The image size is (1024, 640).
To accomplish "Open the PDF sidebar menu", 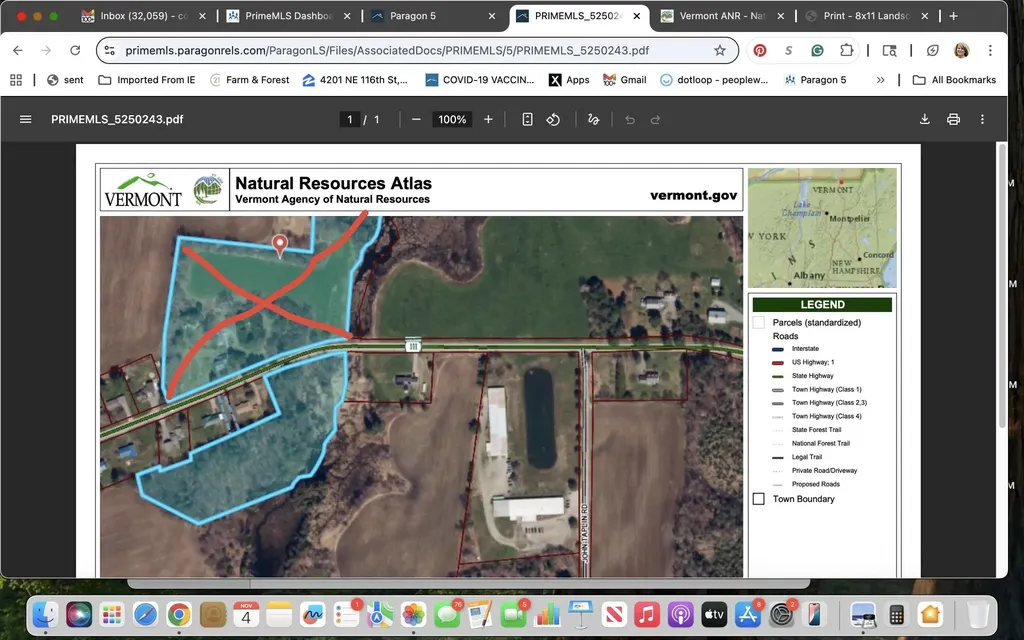I will [x=26, y=119].
